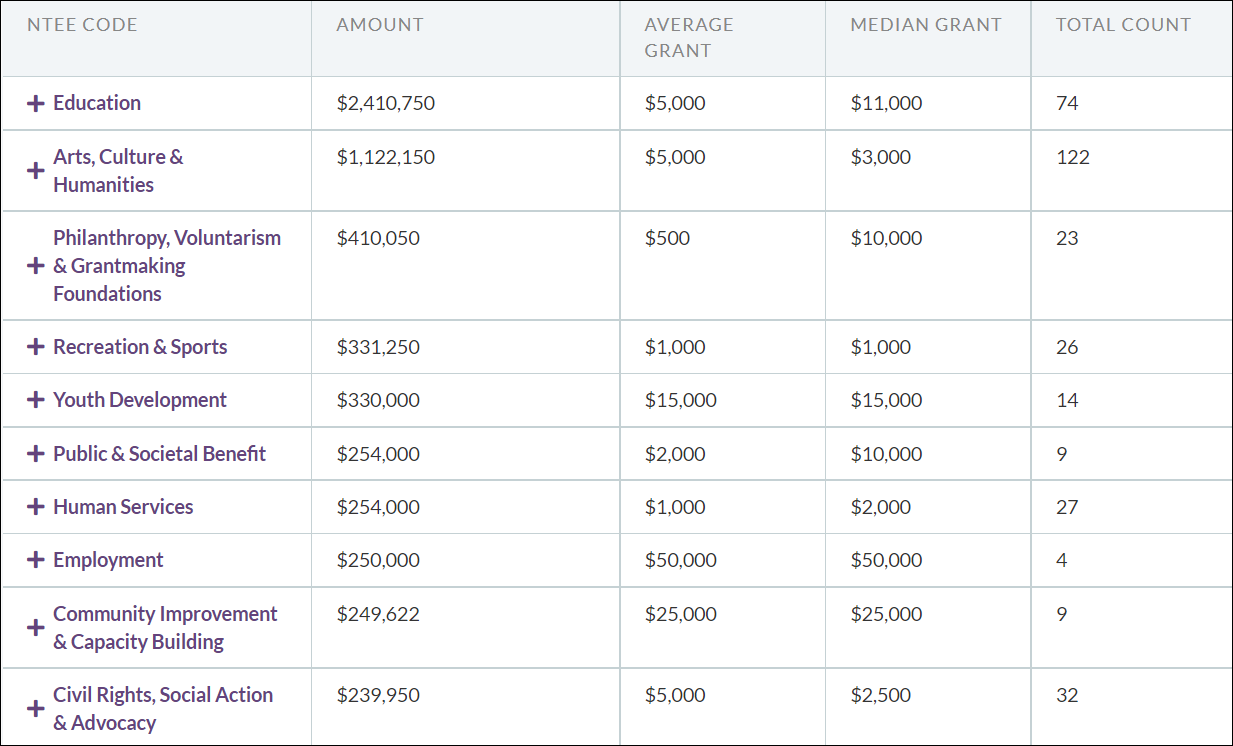Expand the Youth Development row
This screenshot has height=746, width=1233.
[36, 400]
